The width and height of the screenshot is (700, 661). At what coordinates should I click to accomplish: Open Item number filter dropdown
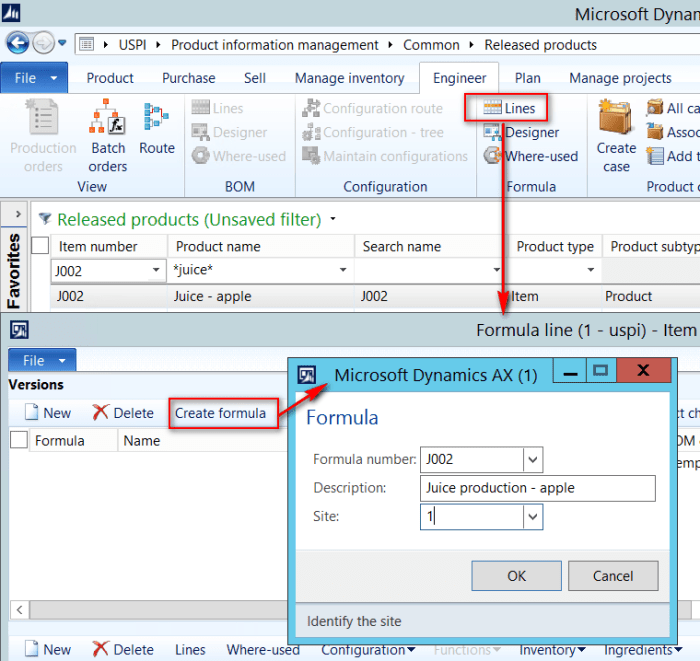(x=156, y=270)
